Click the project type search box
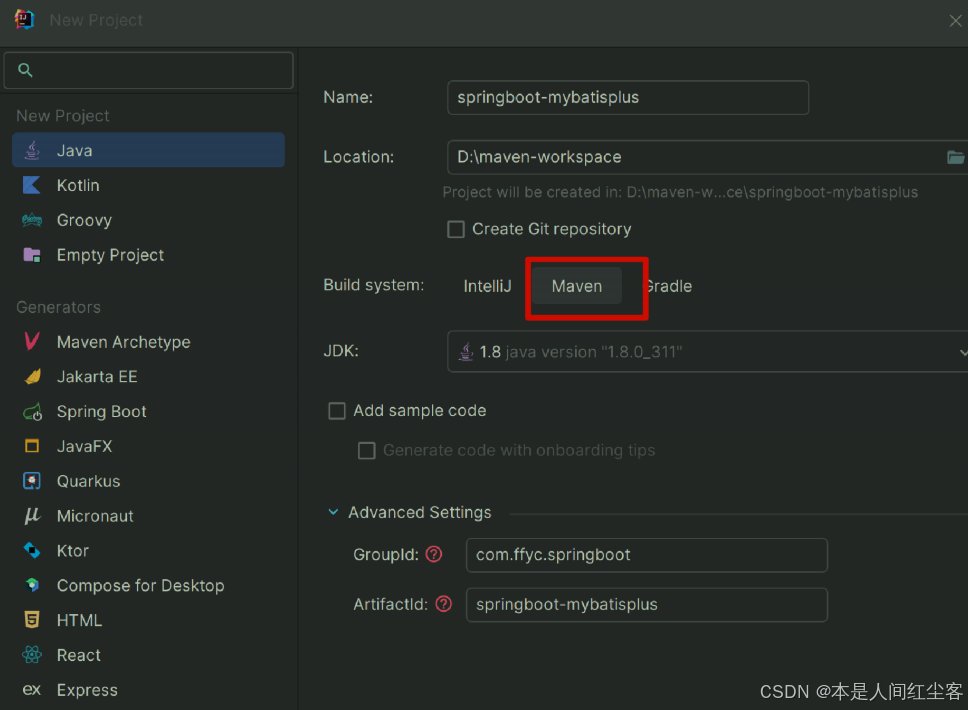 148,70
